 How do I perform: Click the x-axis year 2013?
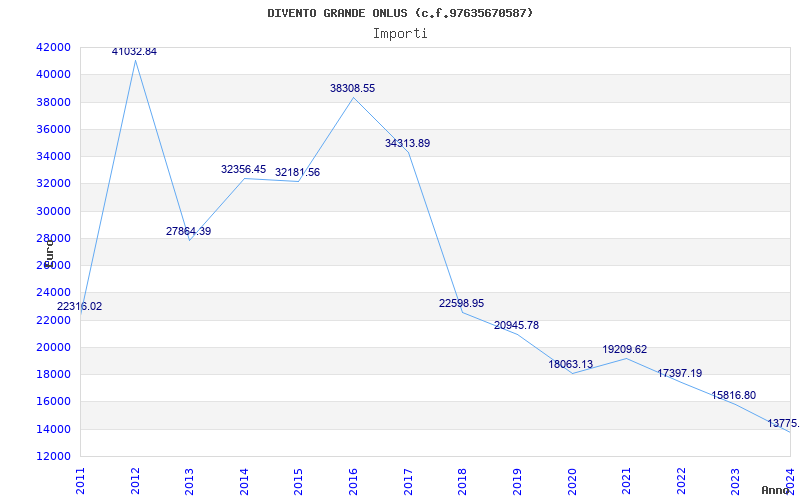(189, 481)
